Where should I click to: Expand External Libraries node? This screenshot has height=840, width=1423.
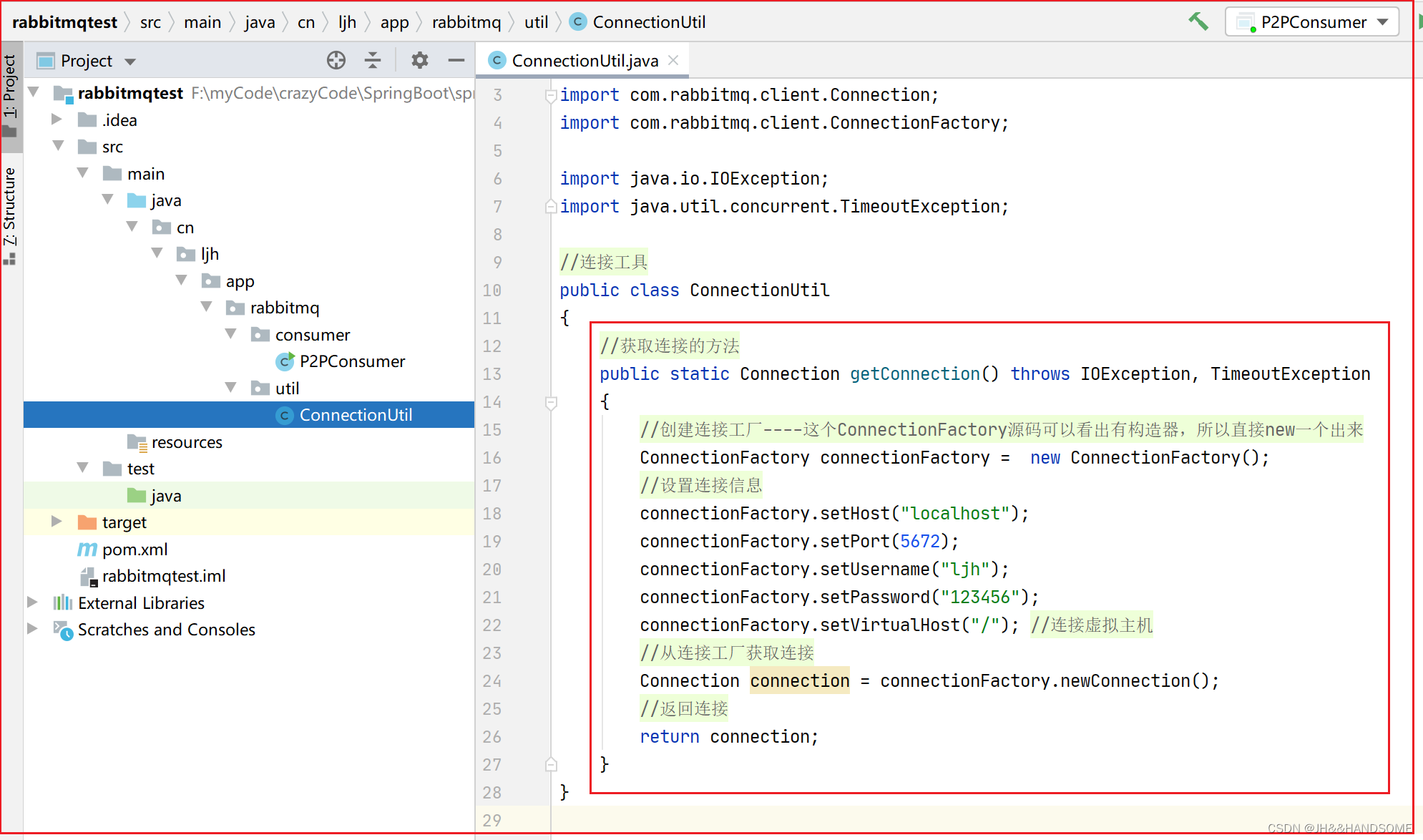coord(33,602)
